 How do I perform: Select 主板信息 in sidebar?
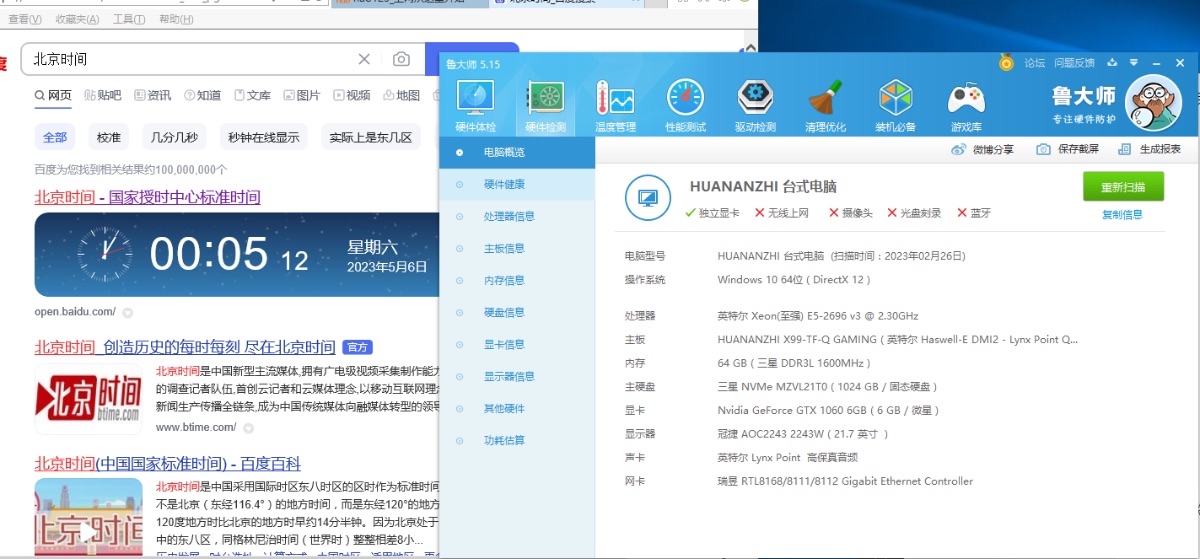[517, 249]
